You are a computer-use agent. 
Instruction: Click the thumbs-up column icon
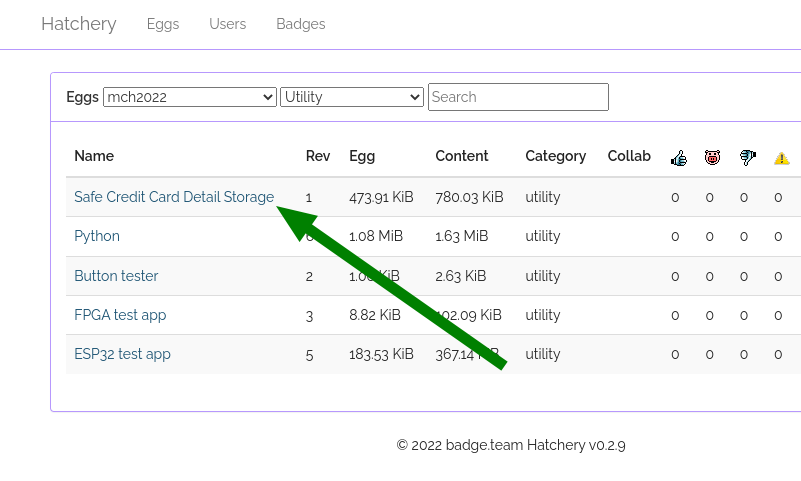point(679,157)
